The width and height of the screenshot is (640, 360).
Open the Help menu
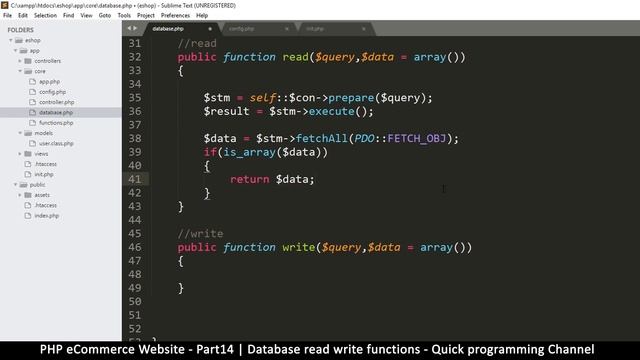(x=202, y=16)
